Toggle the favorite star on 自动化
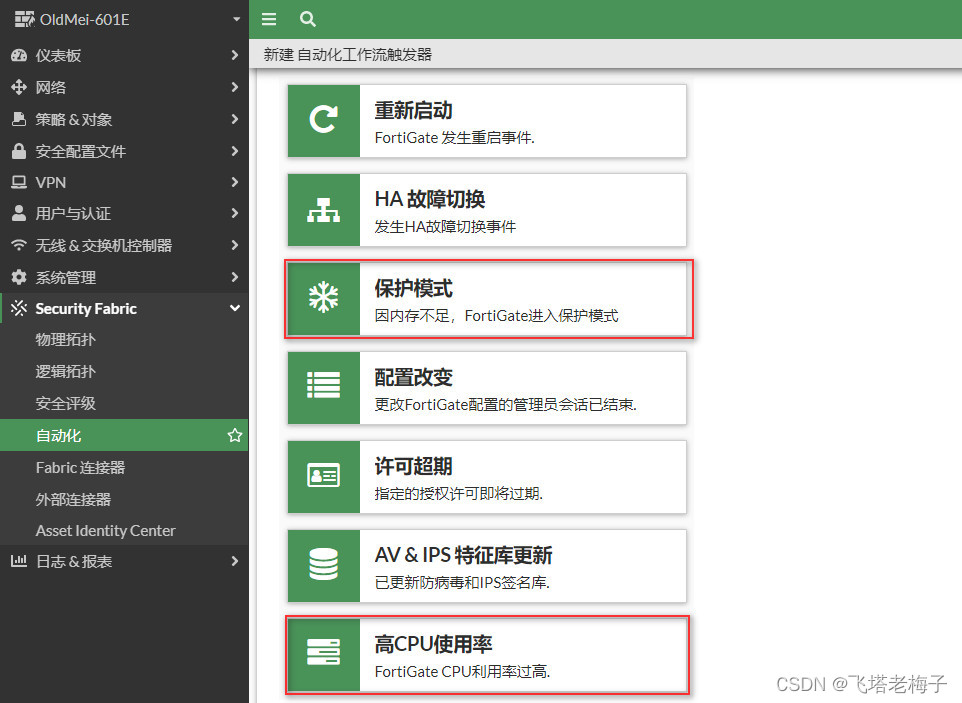 (x=235, y=436)
